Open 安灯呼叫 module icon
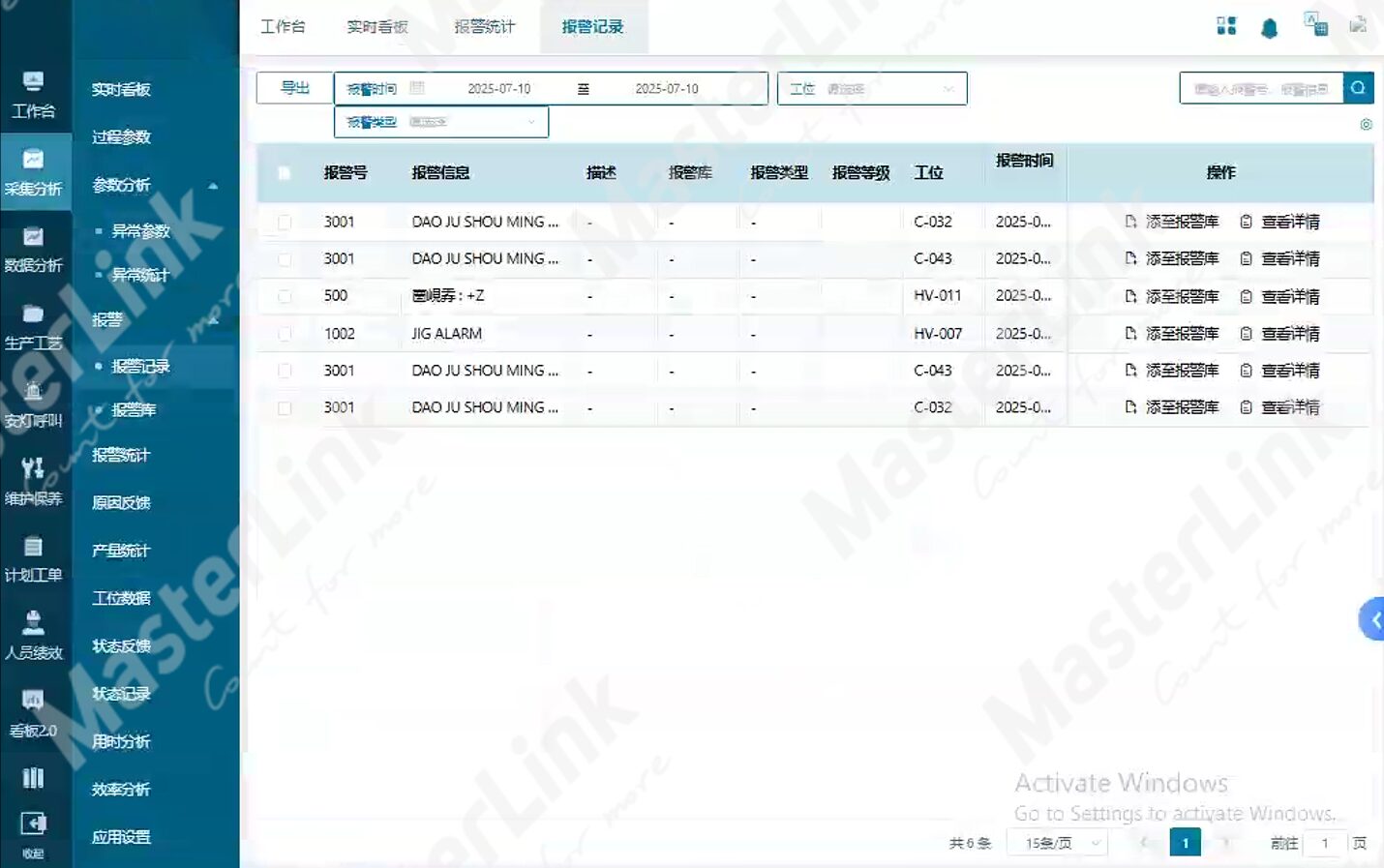The image size is (1384, 868). (33, 391)
